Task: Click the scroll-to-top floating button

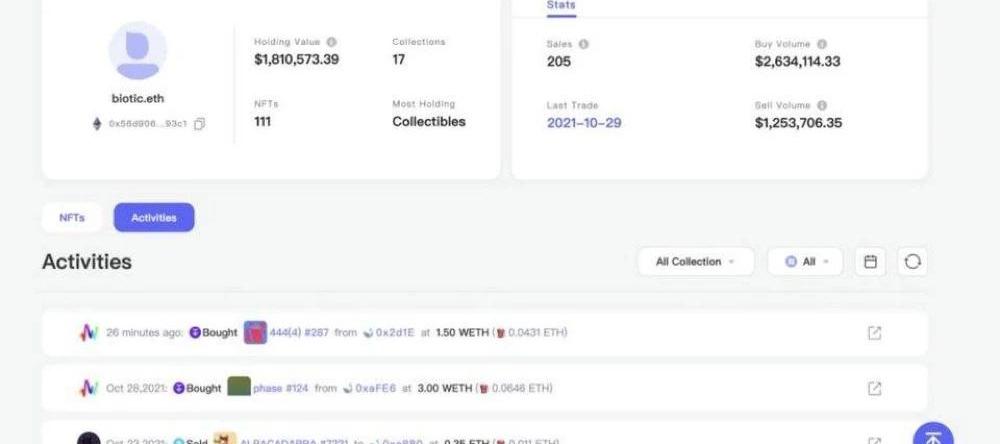Action: [x=932, y=436]
